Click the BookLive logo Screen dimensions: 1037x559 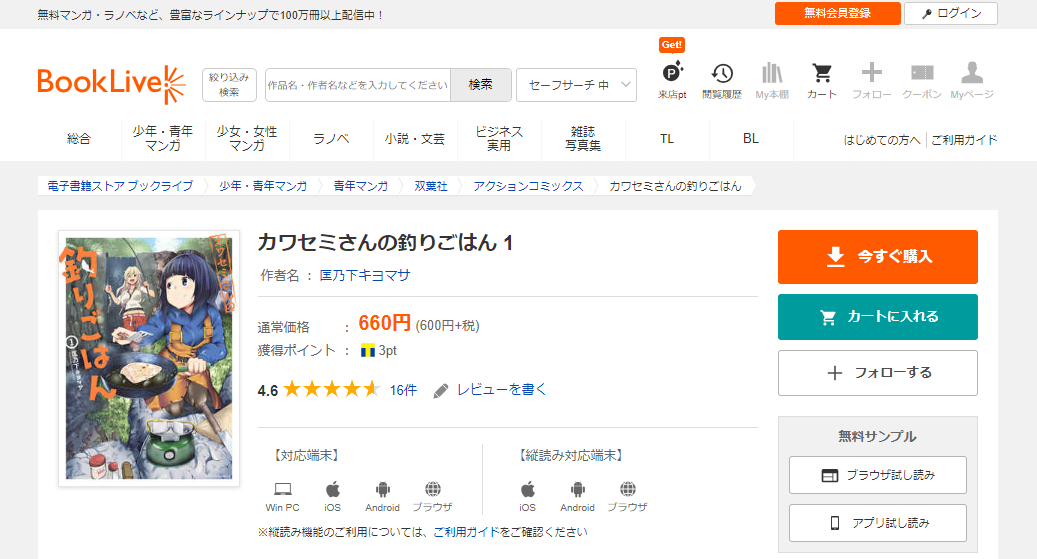click(x=111, y=84)
